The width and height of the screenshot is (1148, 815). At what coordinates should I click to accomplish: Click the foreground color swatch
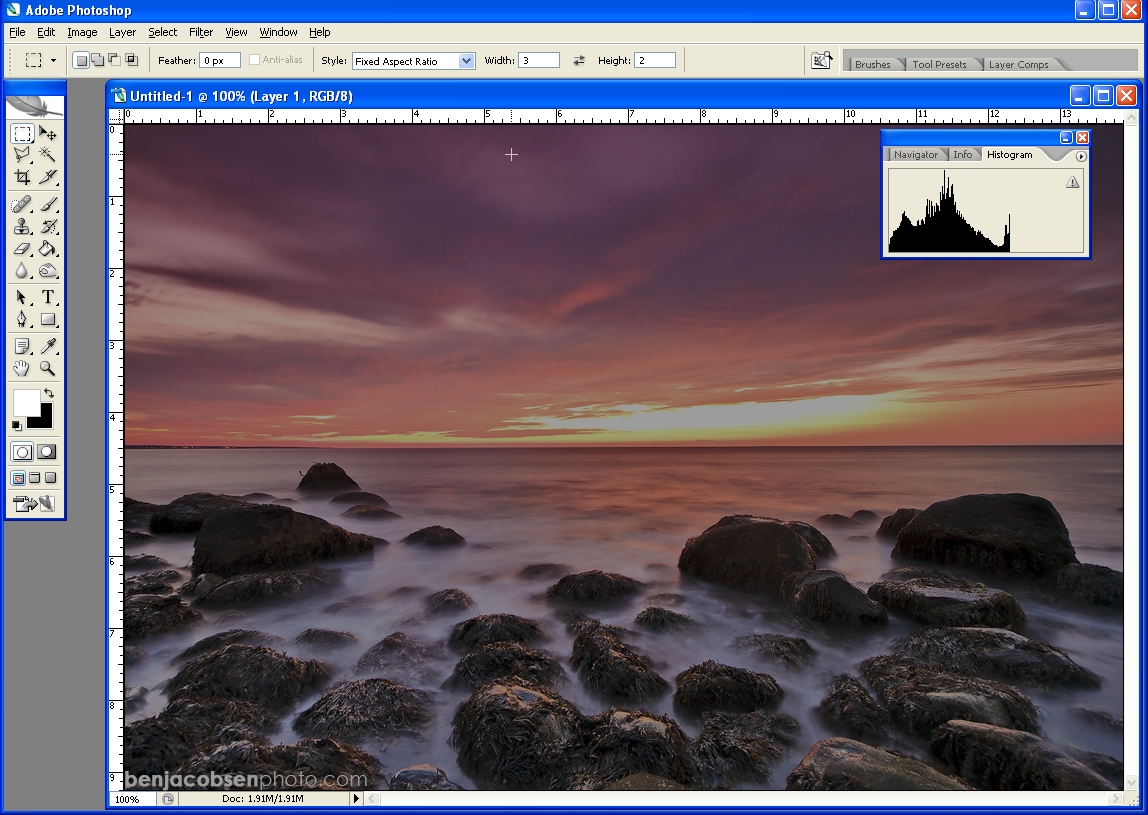point(24,403)
